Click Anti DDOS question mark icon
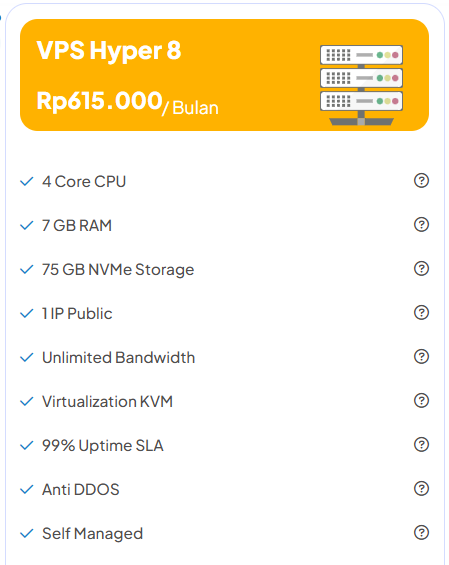Screen dimensions: 449x565 click(421, 488)
